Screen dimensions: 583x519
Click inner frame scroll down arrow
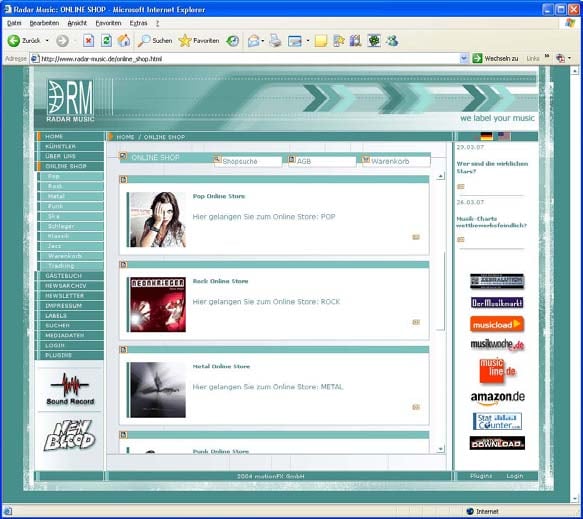441,449
